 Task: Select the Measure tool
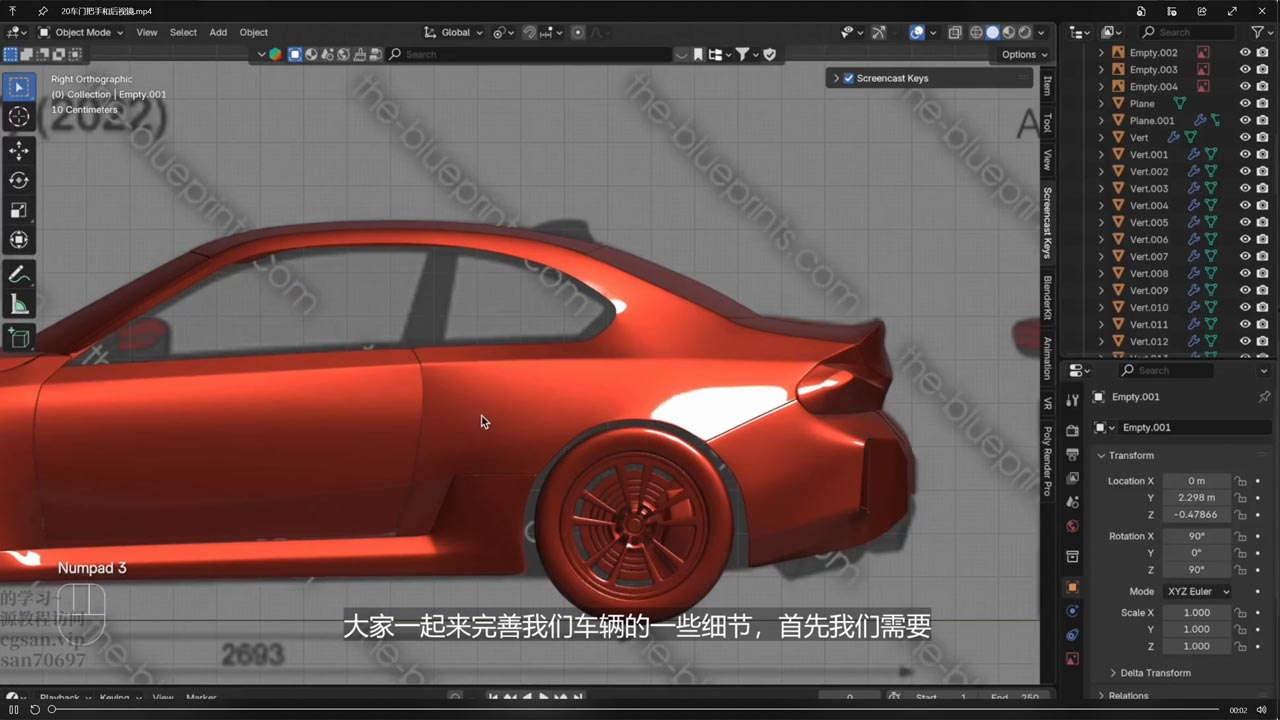pyautogui.click(x=19, y=304)
